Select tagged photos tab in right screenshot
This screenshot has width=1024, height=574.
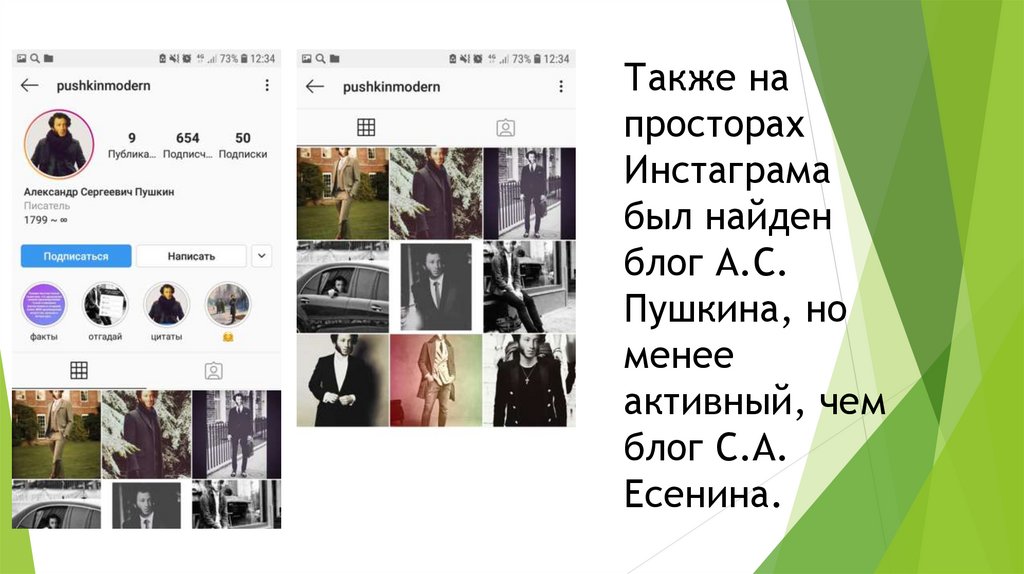pyautogui.click(x=505, y=128)
